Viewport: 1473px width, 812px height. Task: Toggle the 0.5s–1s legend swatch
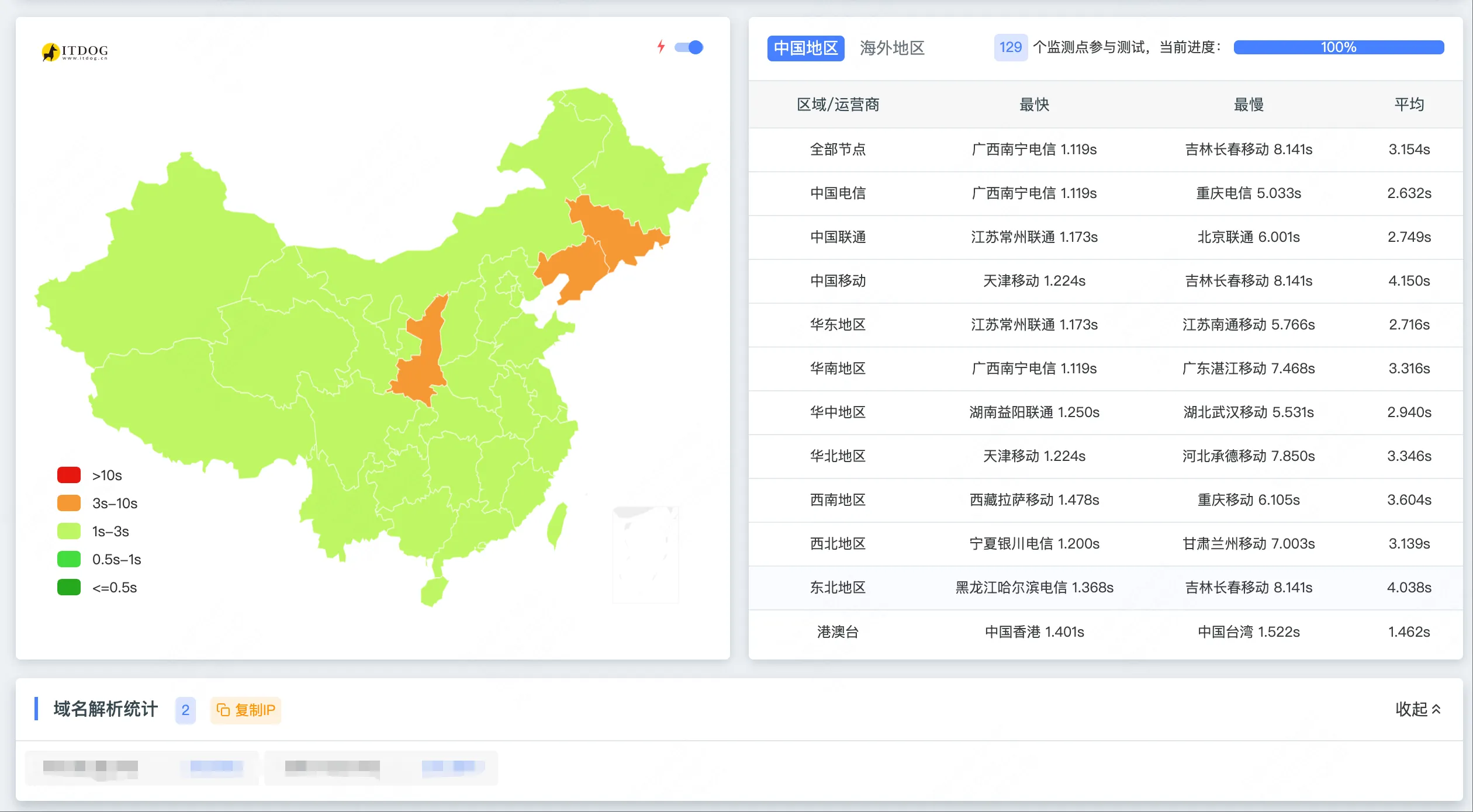69,559
